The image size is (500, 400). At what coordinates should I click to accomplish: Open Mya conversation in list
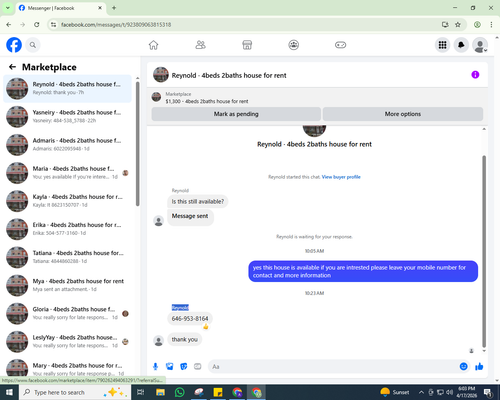coord(67,285)
